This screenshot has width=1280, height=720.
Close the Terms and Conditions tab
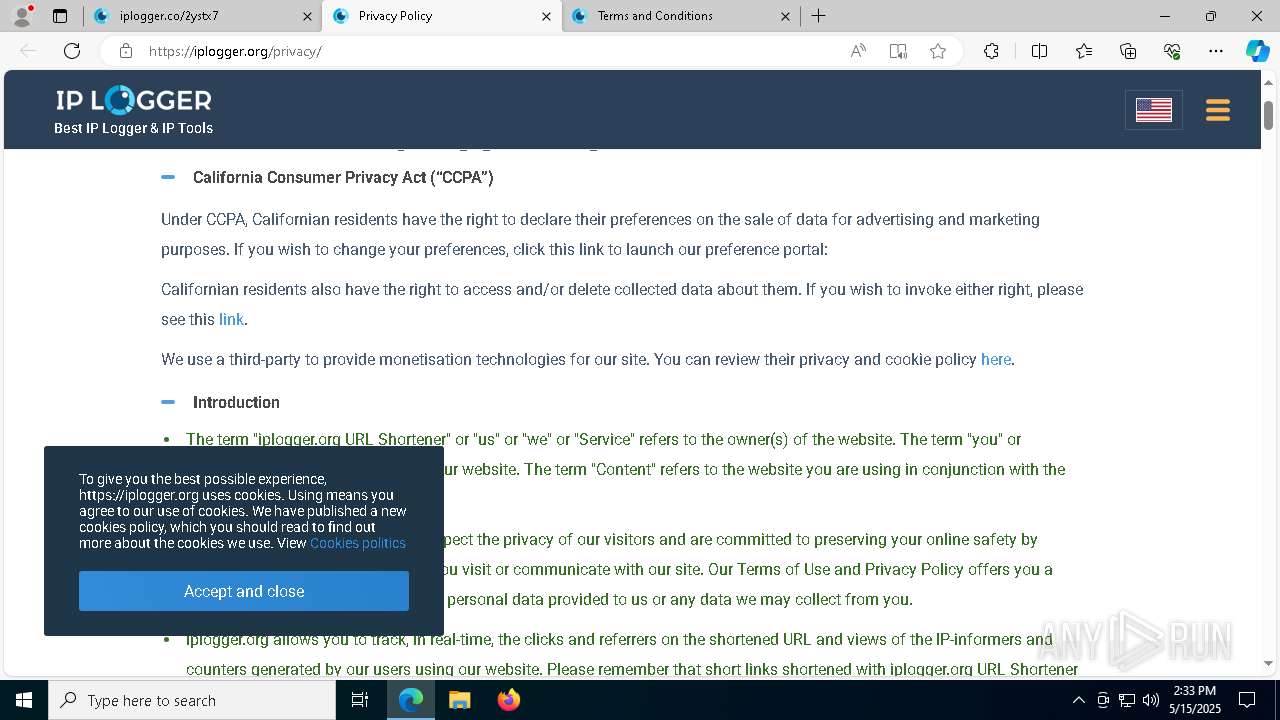point(785,16)
